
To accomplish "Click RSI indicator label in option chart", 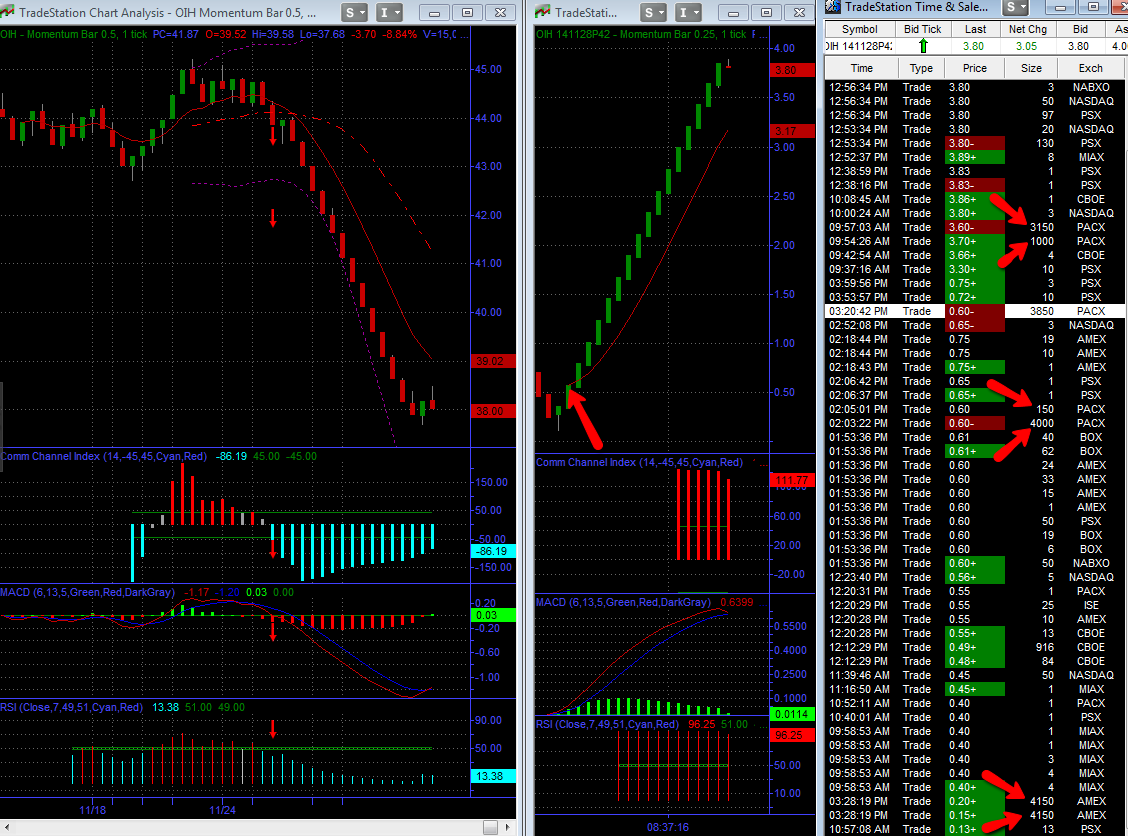I will coord(607,724).
